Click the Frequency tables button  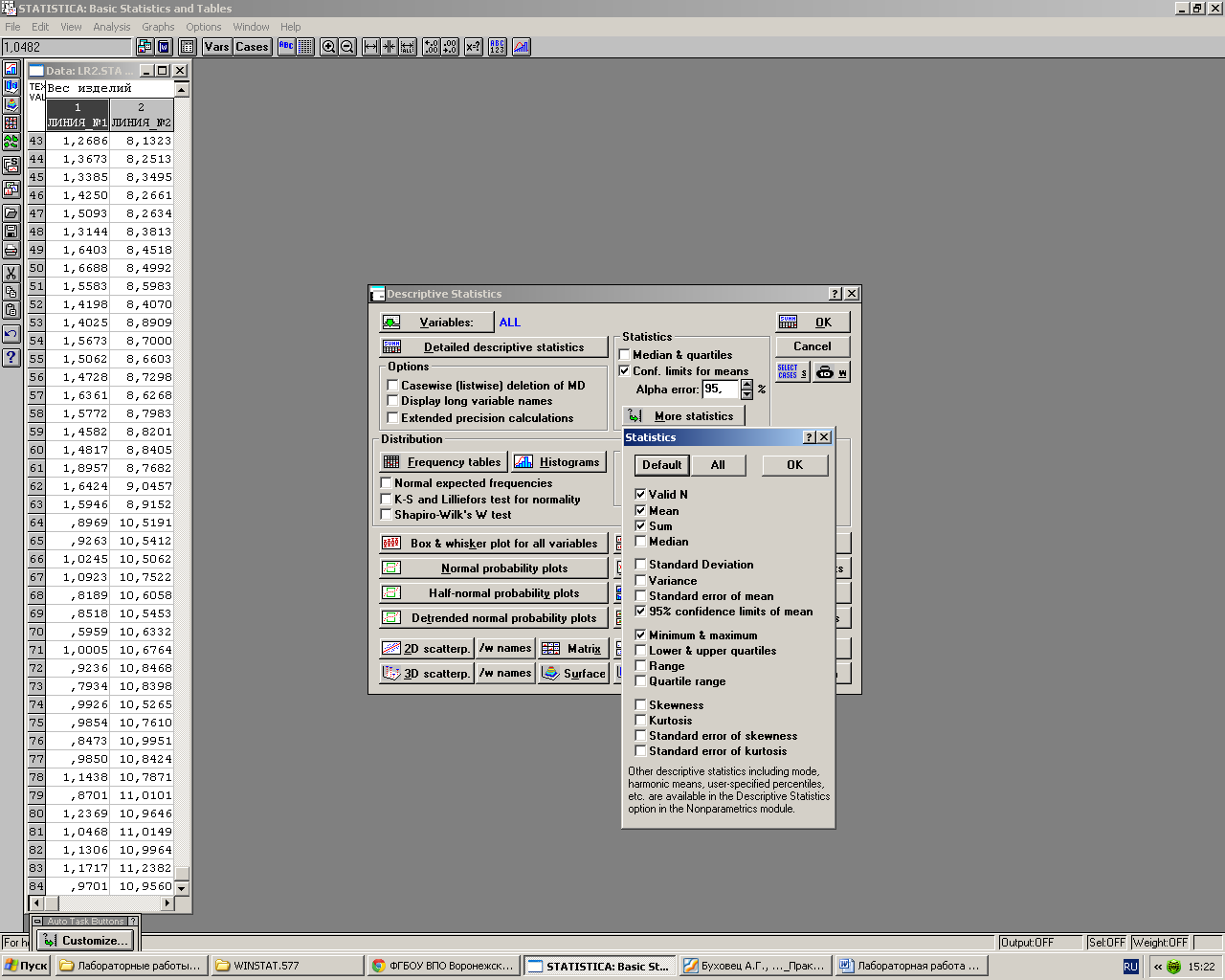(444, 462)
